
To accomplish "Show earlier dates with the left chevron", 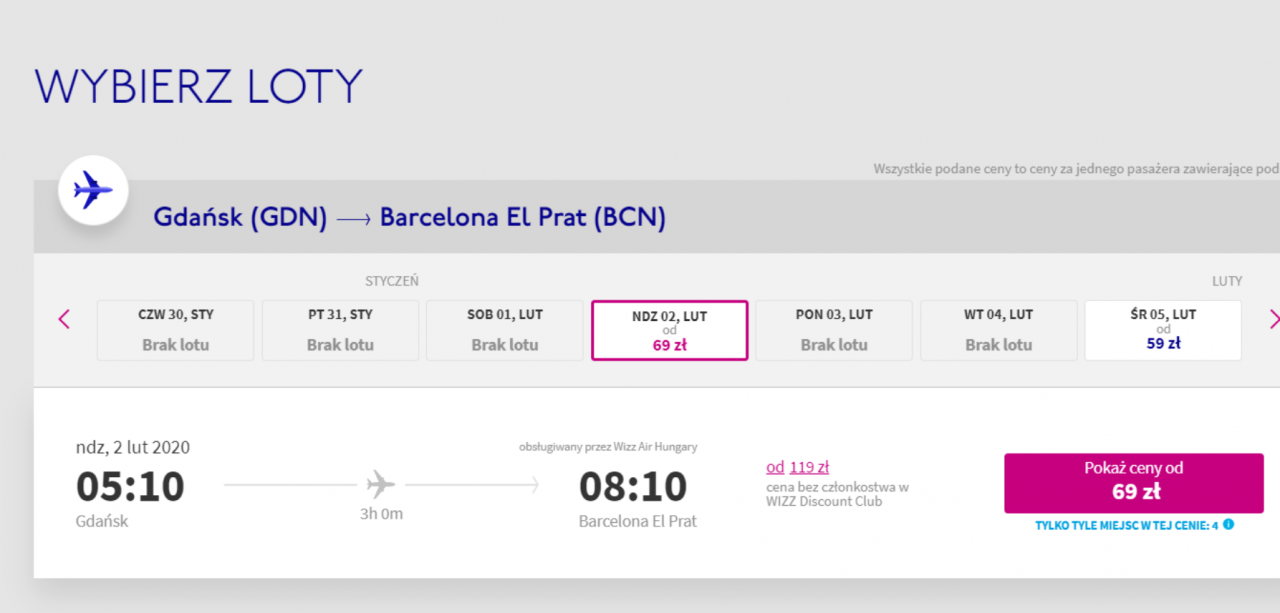I will pyautogui.click(x=64, y=320).
